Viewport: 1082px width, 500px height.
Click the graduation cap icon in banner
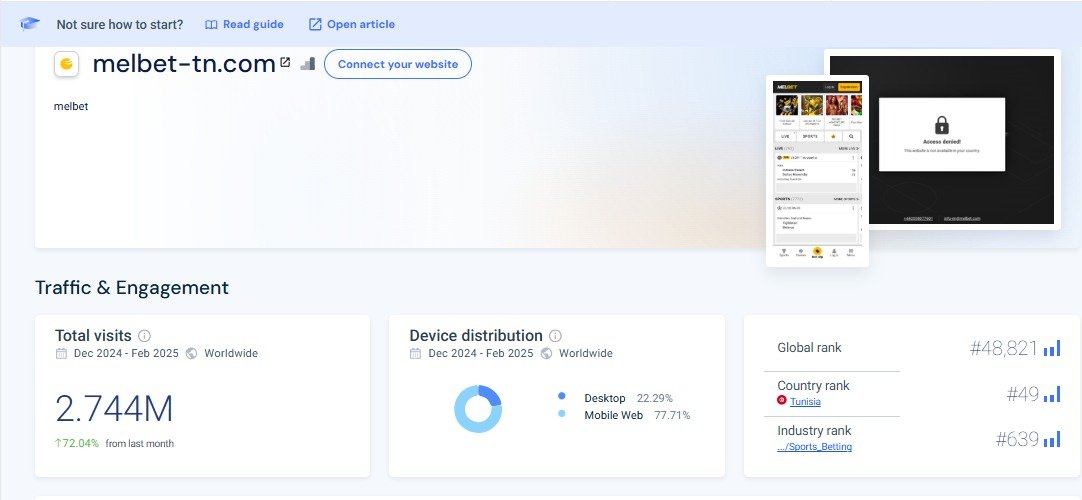[x=30, y=24]
